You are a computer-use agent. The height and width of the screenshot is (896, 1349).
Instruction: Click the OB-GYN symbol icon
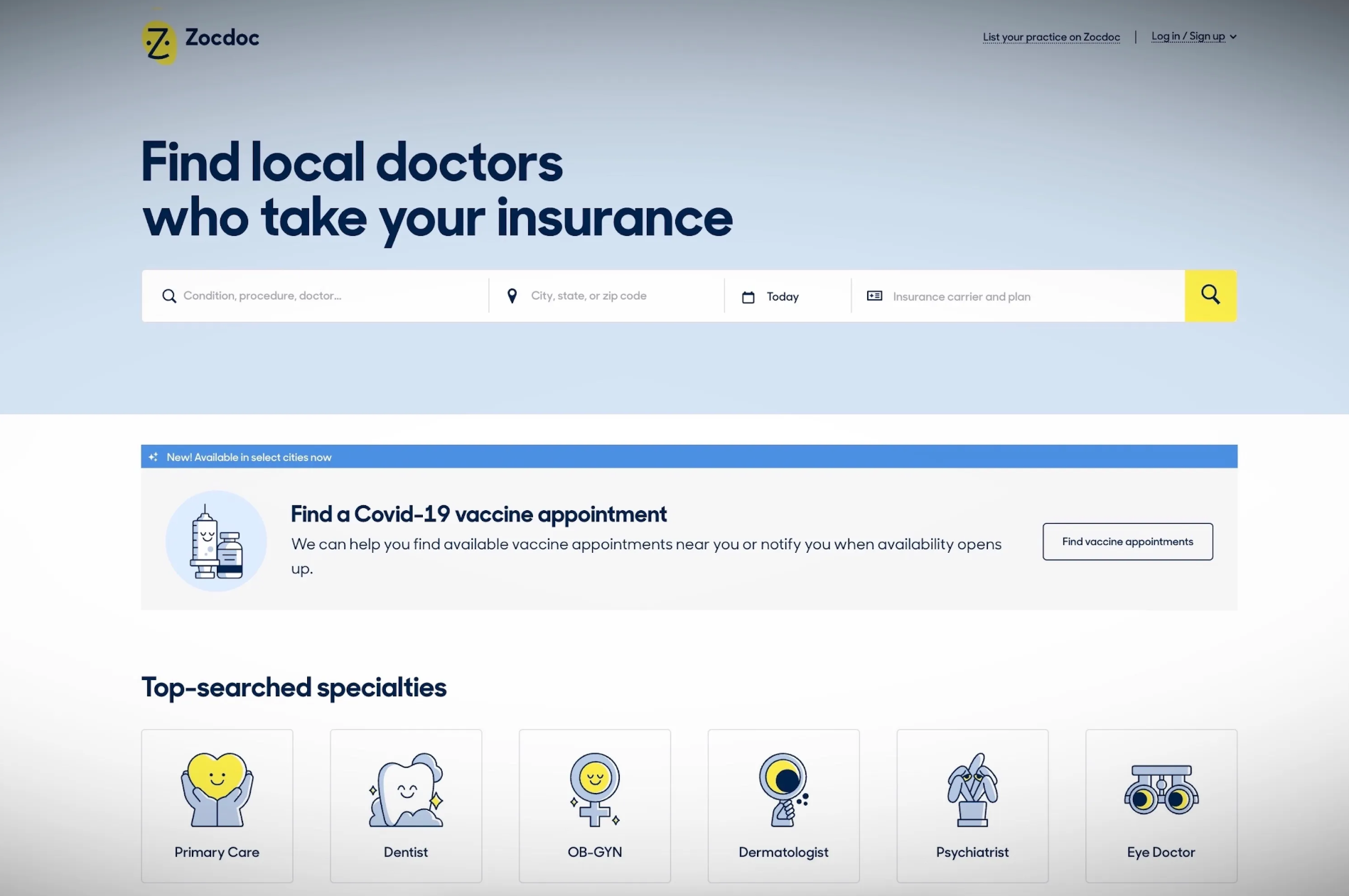click(595, 789)
